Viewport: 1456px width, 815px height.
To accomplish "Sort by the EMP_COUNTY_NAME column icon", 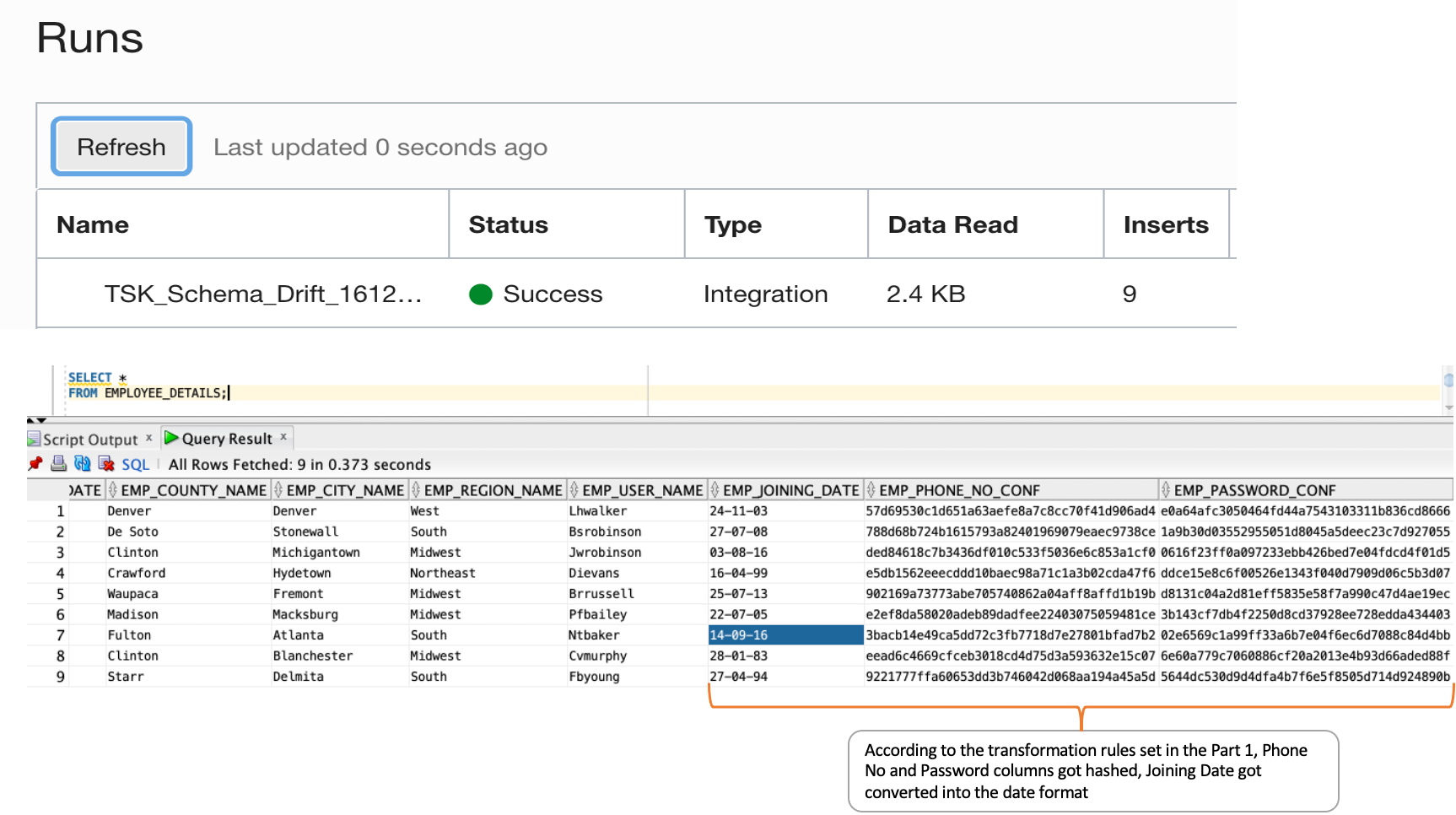I will coord(113,490).
